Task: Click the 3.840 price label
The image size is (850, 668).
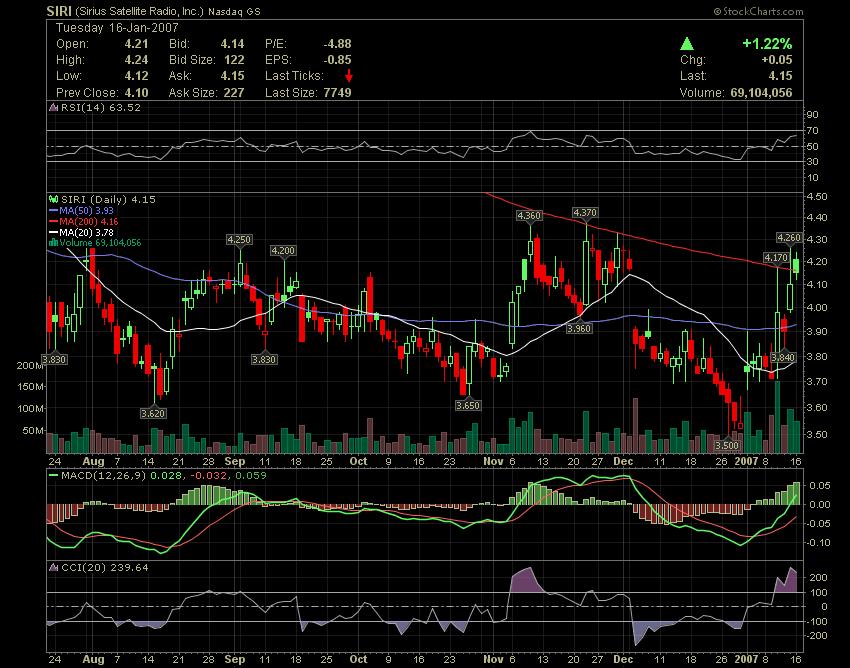Action: pos(783,357)
